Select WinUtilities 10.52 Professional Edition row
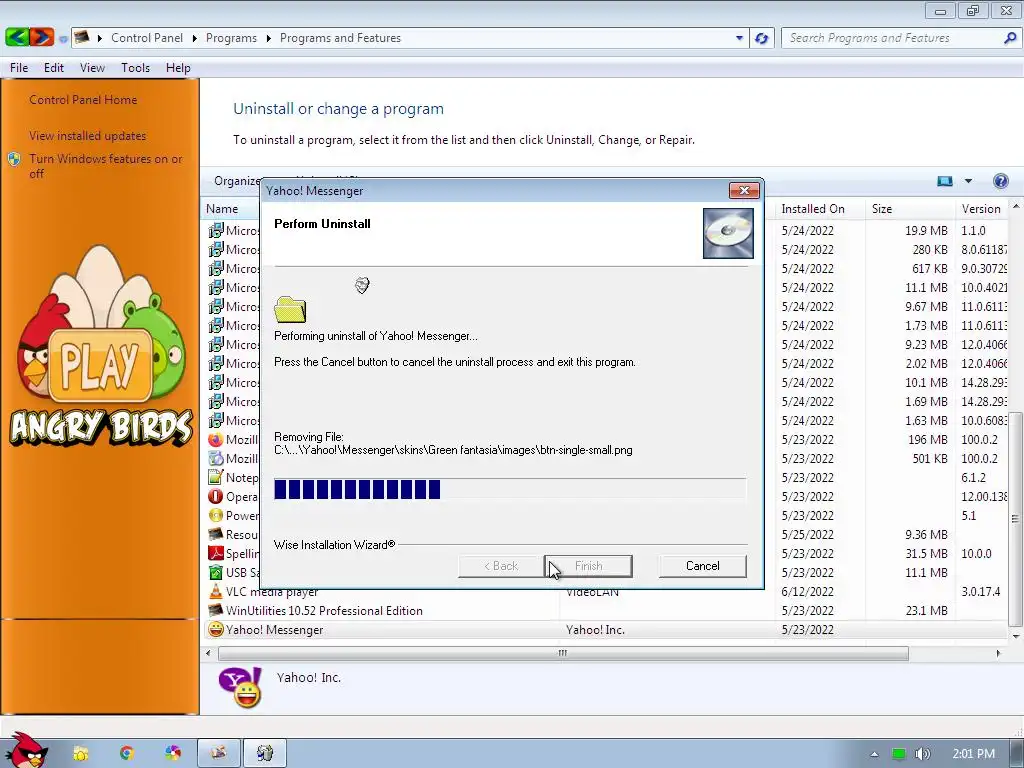 click(x=605, y=611)
